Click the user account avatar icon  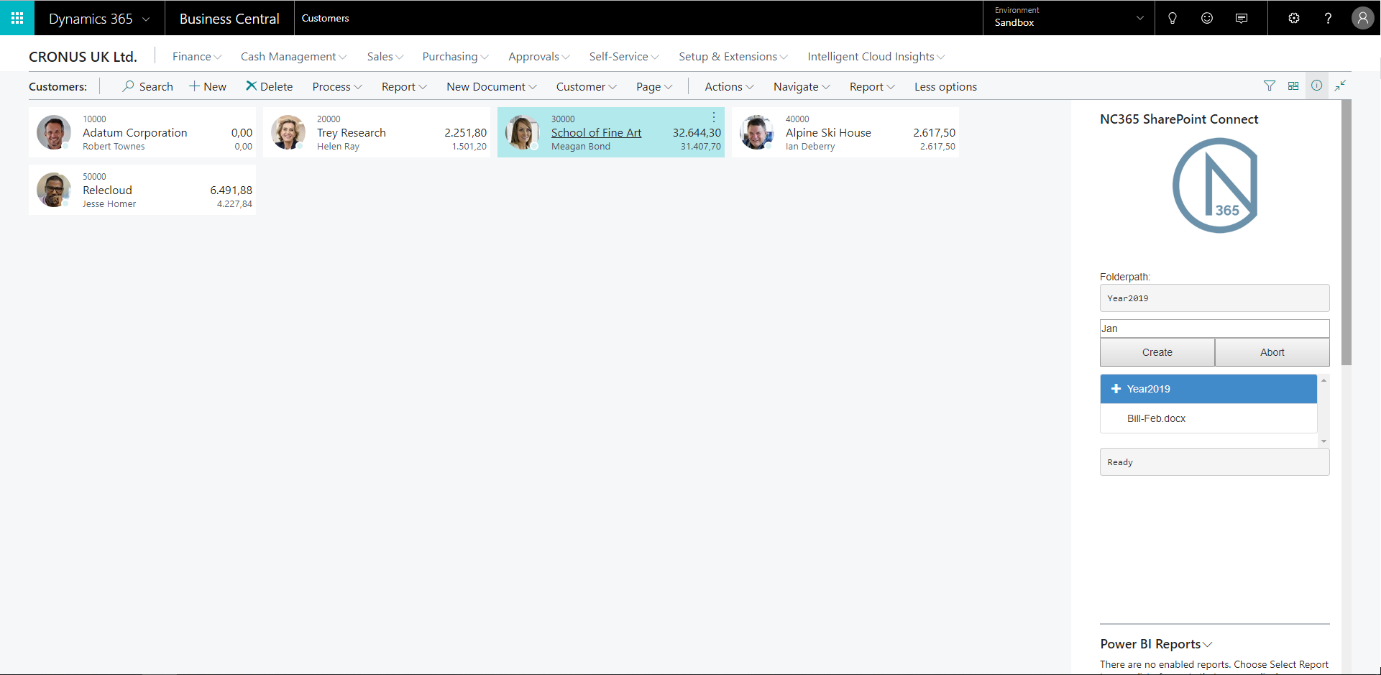click(1362, 18)
